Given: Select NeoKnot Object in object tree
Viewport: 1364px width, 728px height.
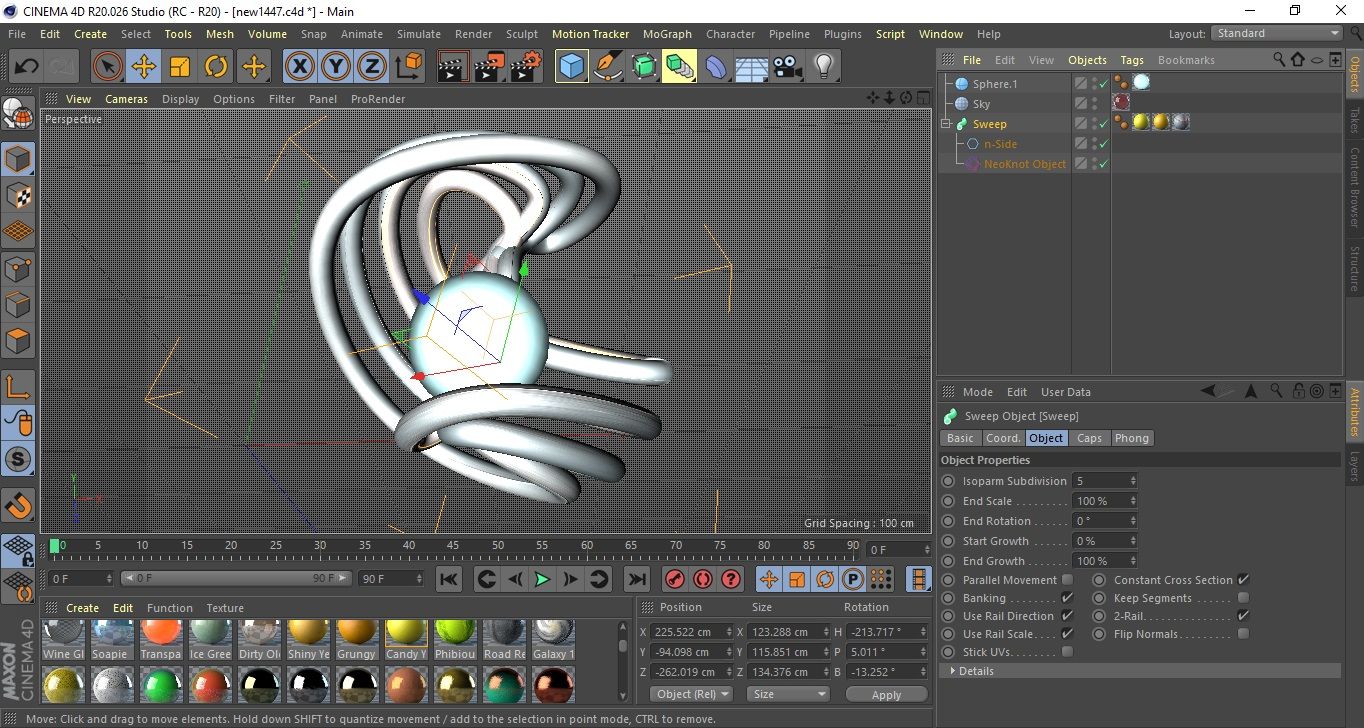Looking at the screenshot, I should click(1024, 164).
